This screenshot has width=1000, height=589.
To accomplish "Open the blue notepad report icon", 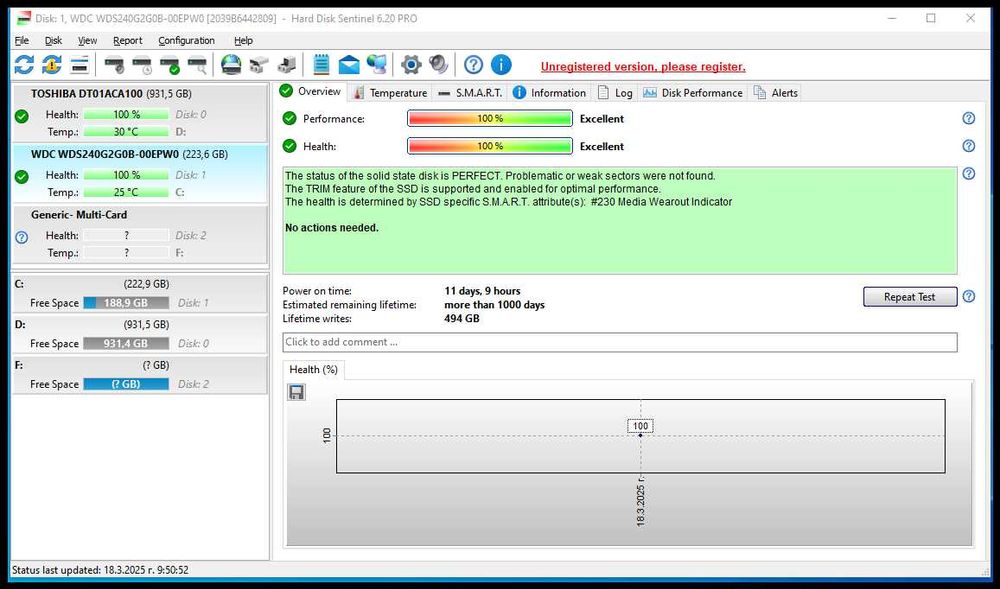I will [321, 64].
